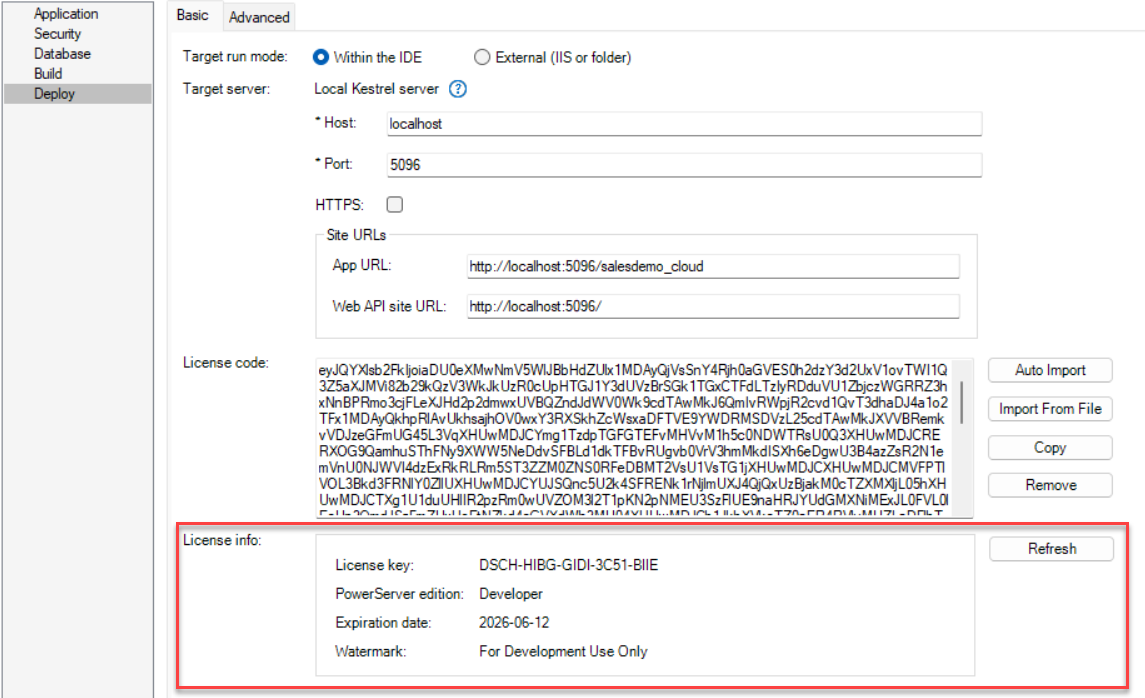Select the Within the IDE radio button

coord(321,57)
